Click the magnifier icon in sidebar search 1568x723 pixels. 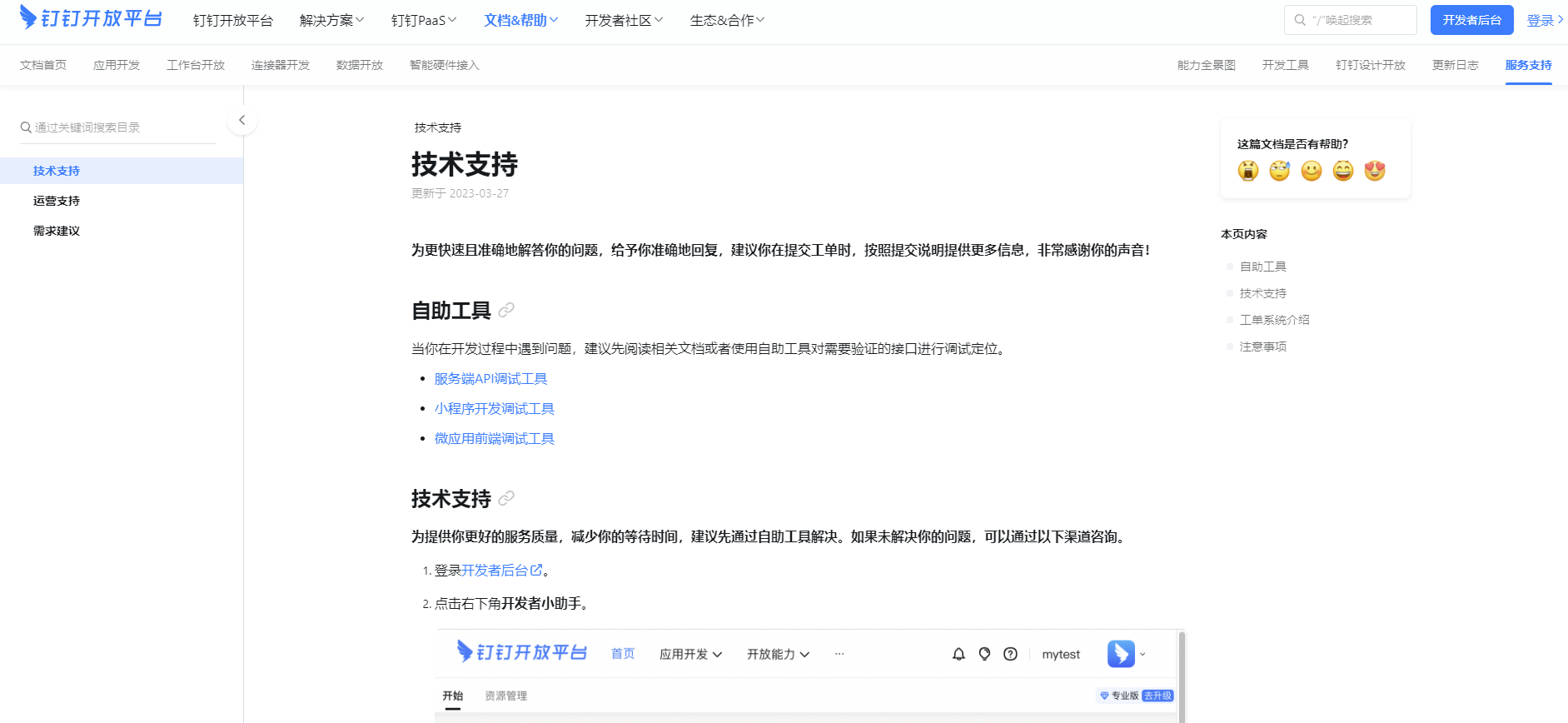tap(26, 127)
